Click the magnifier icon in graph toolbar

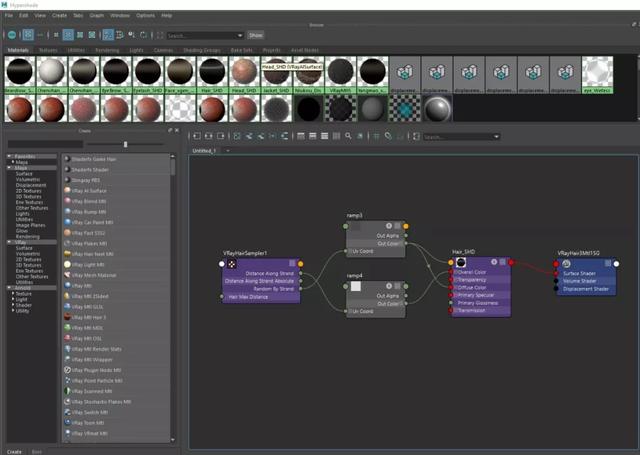click(348, 136)
